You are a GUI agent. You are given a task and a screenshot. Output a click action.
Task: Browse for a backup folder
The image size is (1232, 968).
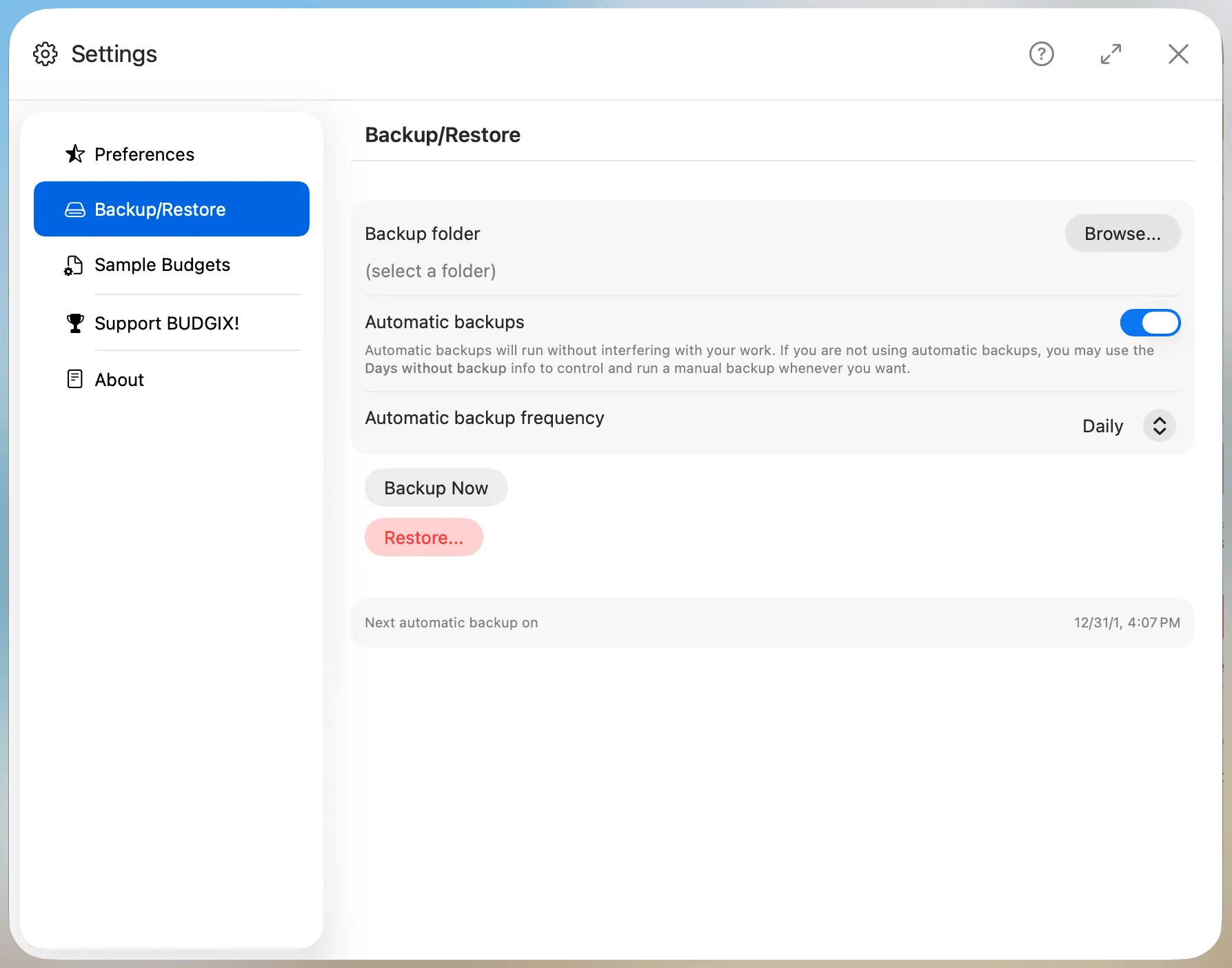pos(1122,233)
